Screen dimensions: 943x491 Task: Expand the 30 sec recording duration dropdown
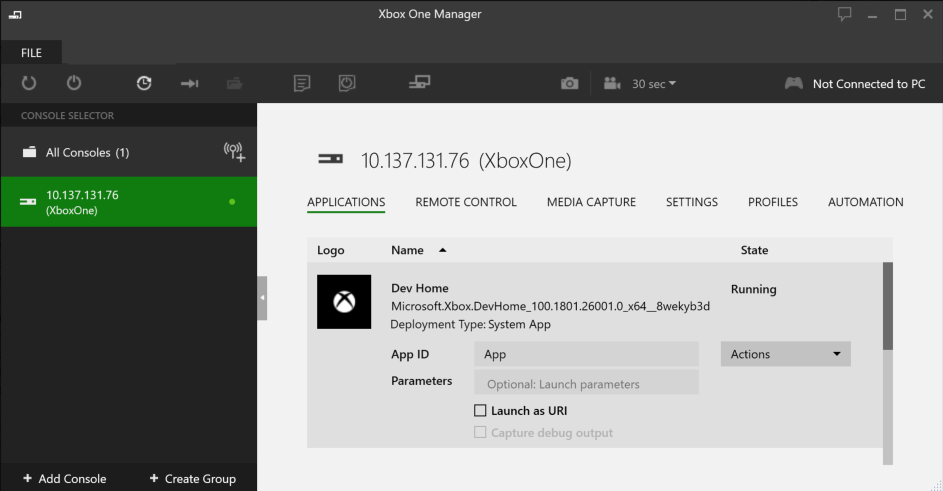(654, 84)
